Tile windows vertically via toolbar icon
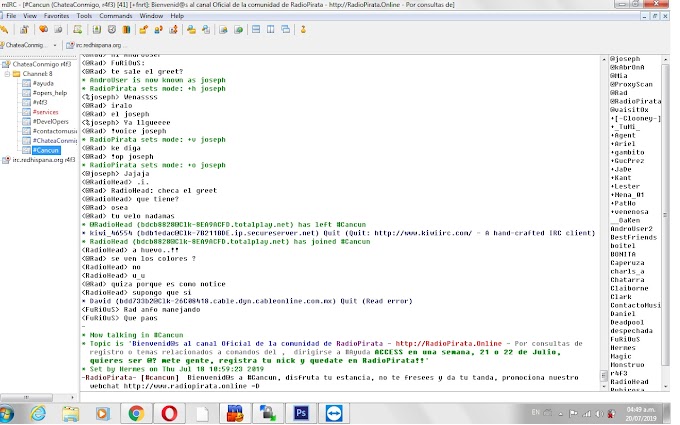The width and height of the screenshot is (680, 425). pyautogui.click(x=271, y=29)
